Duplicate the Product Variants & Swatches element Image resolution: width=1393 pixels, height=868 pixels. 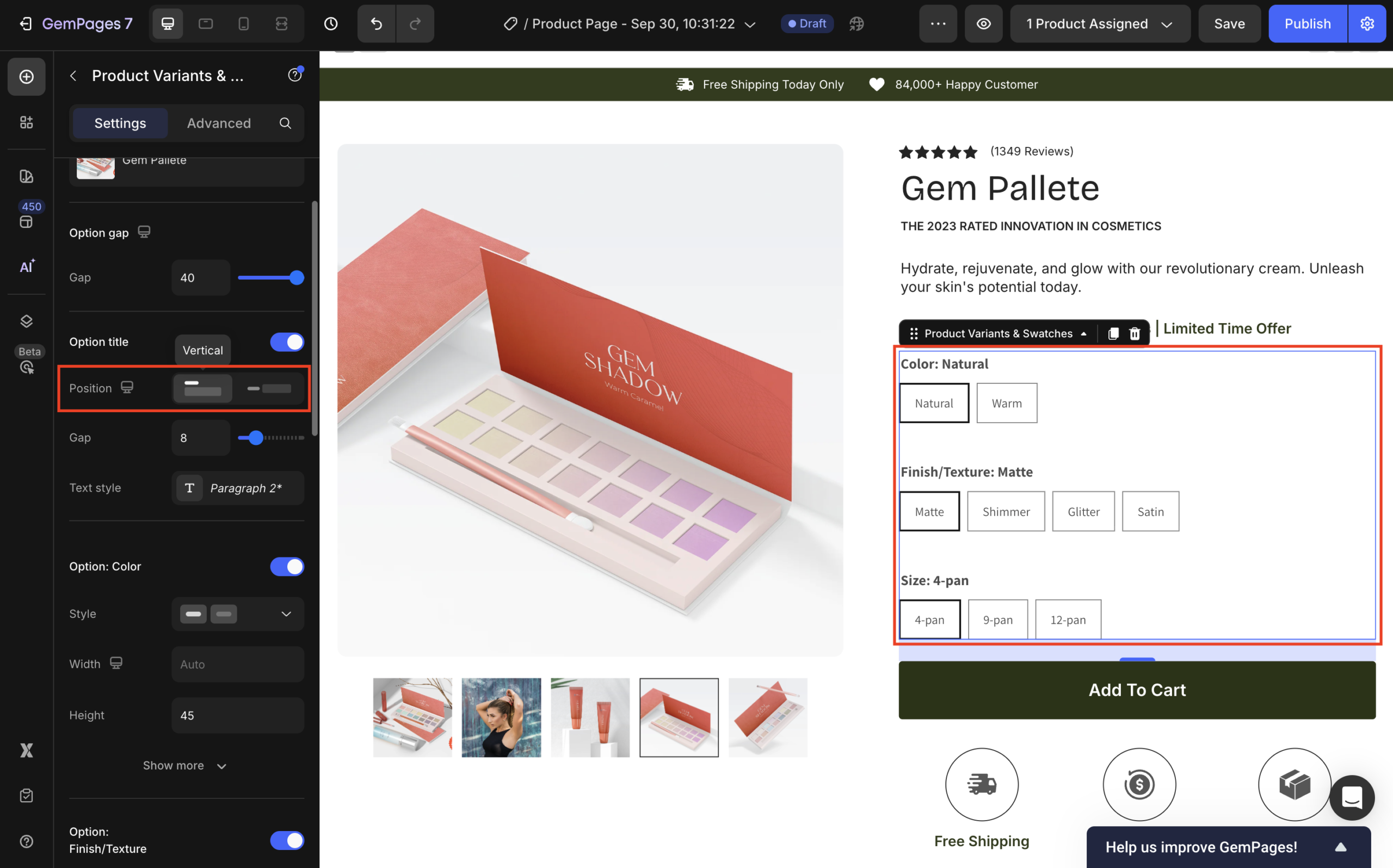[x=1113, y=333]
